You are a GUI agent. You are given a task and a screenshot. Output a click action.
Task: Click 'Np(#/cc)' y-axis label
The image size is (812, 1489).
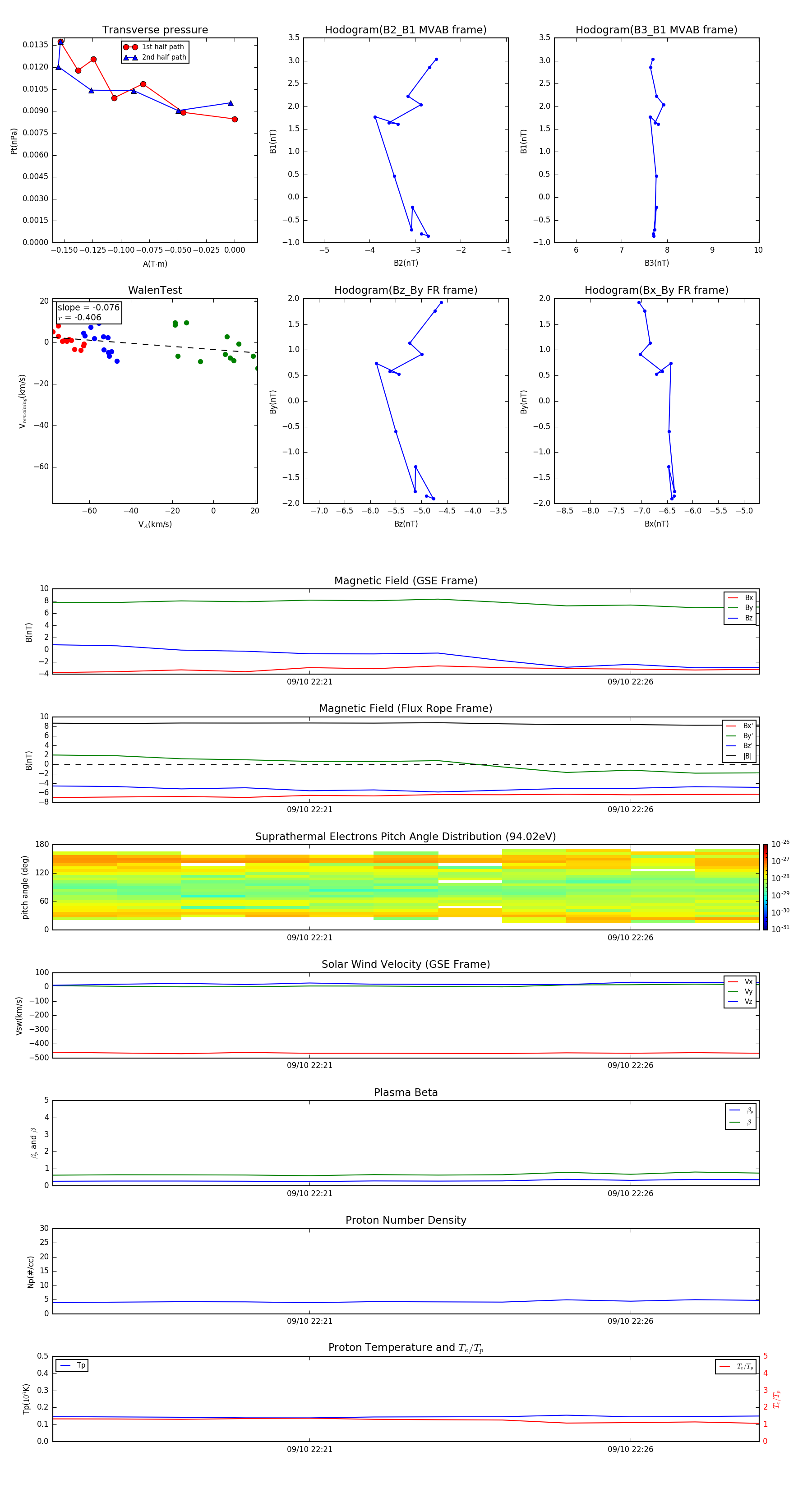point(31,1272)
